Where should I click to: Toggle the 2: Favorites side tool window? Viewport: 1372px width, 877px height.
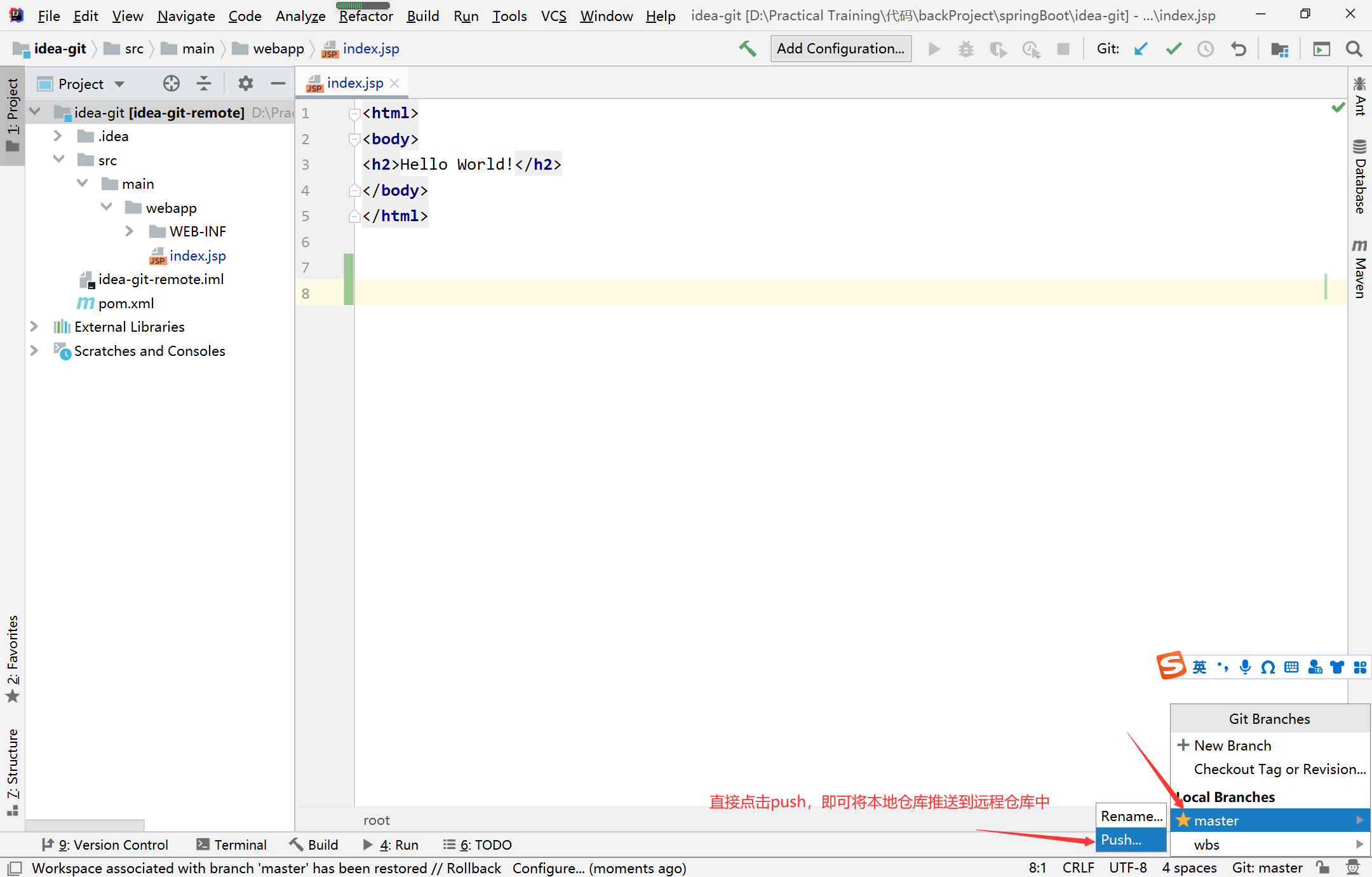(12, 658)
